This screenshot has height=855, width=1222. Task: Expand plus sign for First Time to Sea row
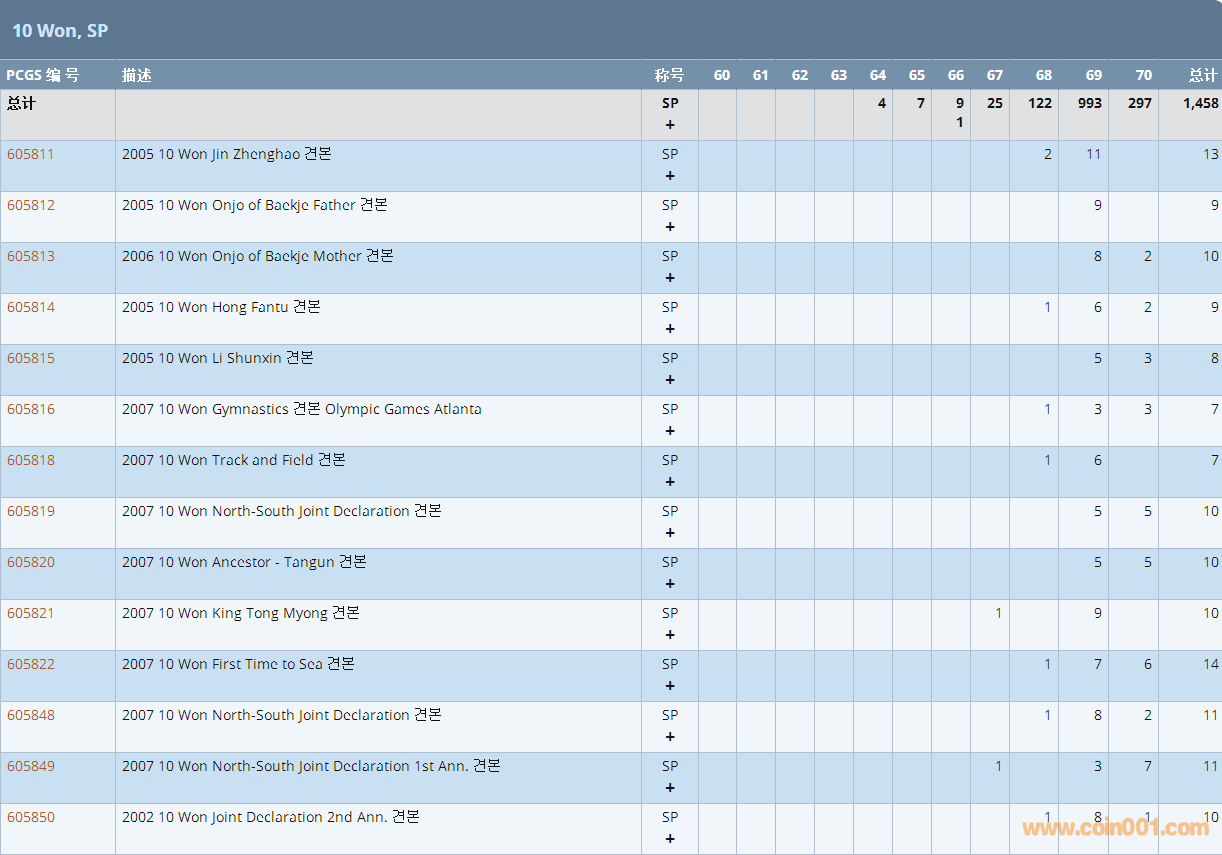[670, 686]
